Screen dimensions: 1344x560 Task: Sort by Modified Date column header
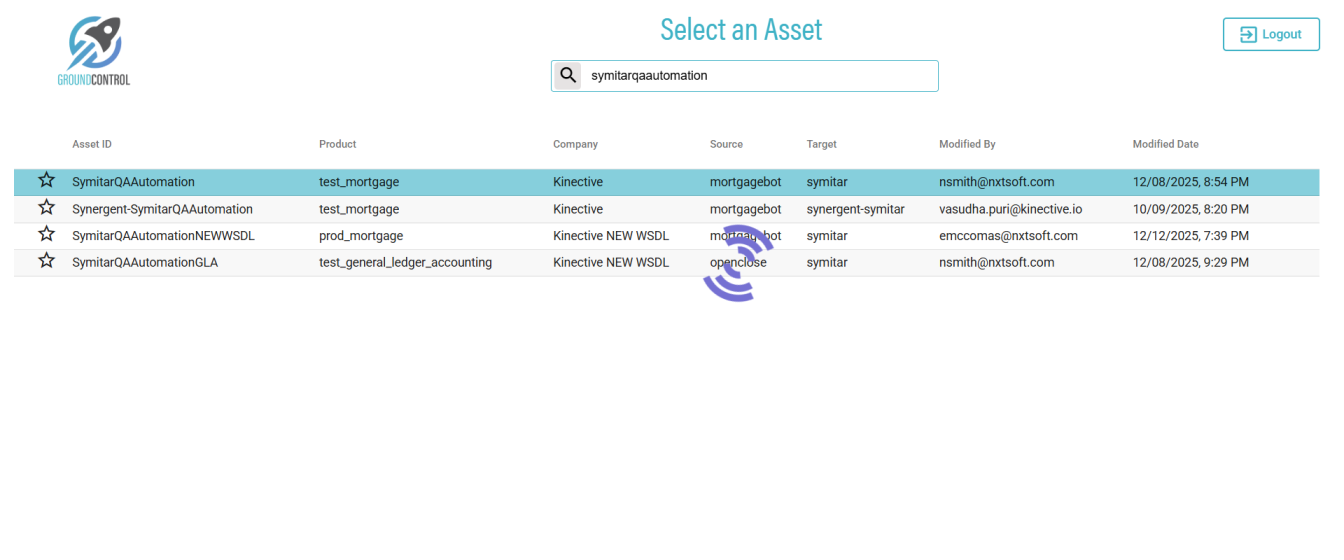tap(1166, 144)
